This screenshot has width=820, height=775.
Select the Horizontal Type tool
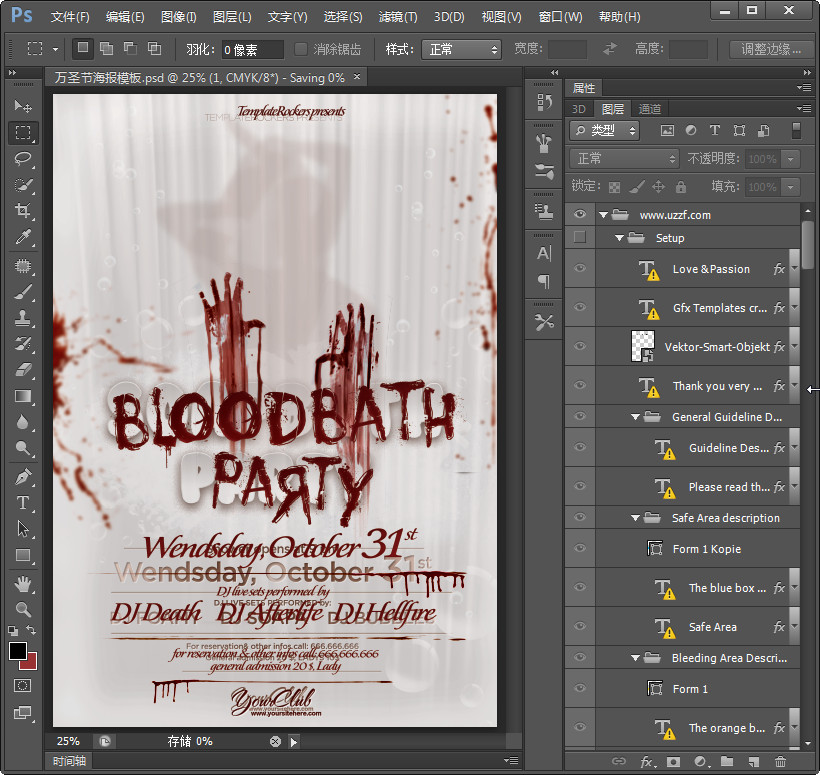(22, 503)
